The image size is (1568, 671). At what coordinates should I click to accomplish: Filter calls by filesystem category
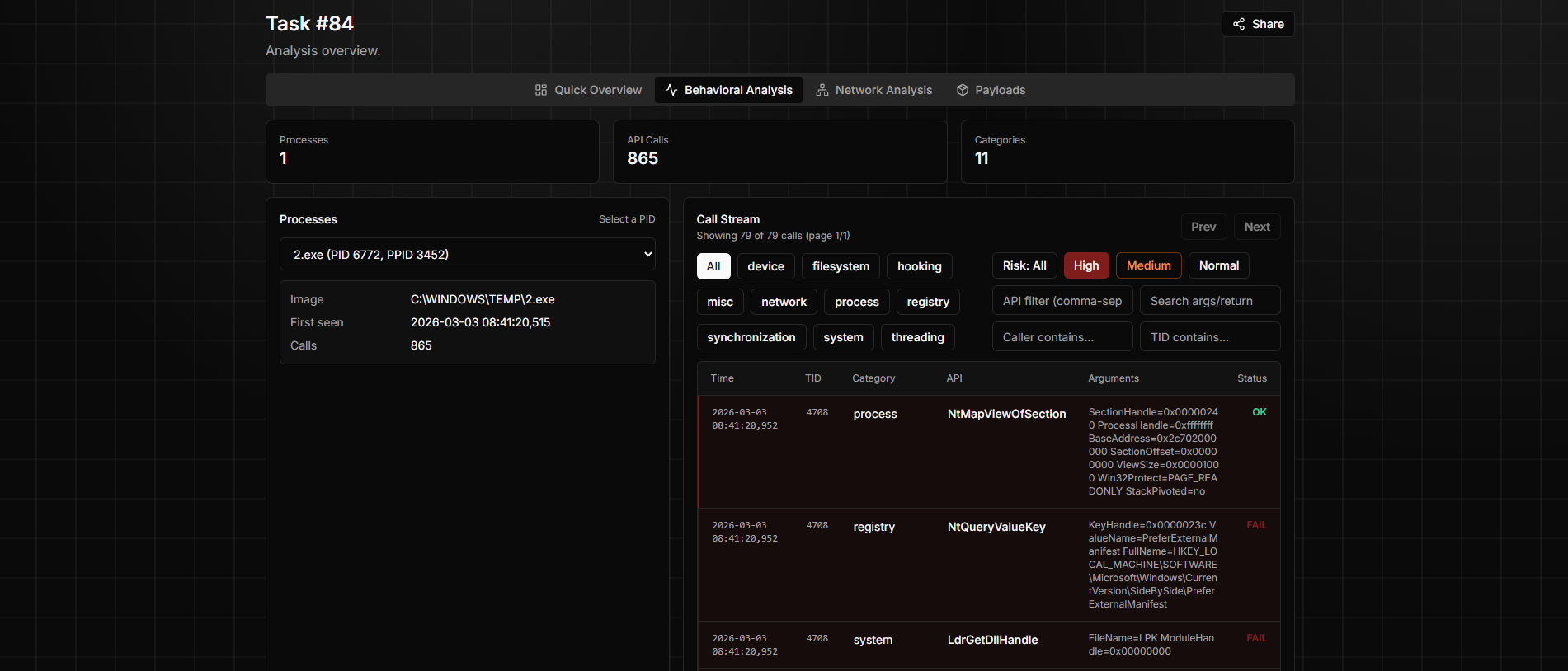click(841, 266)
